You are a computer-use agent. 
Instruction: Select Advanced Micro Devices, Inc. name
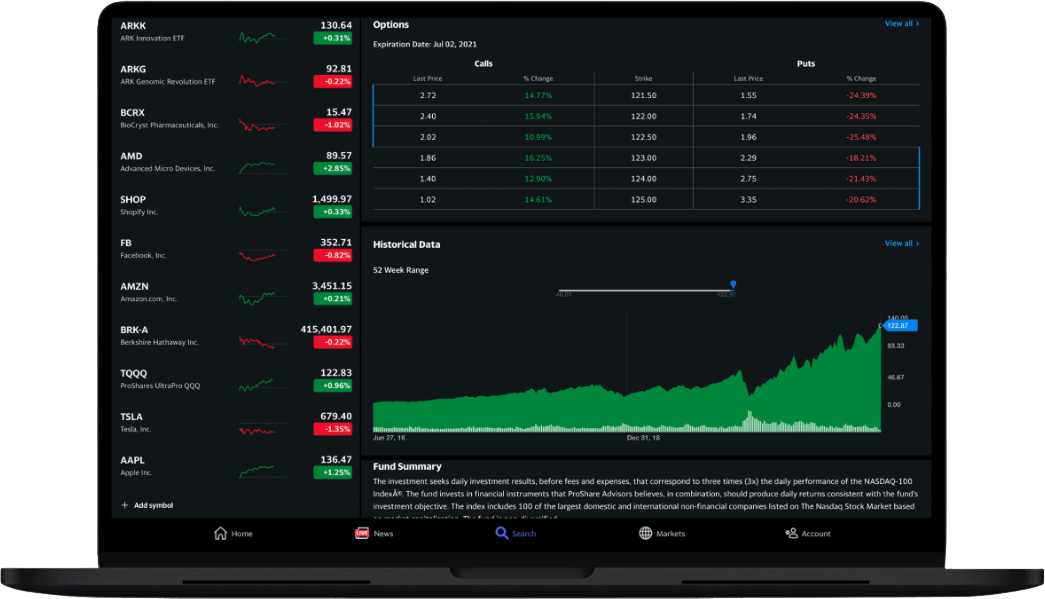coord(167,169)
